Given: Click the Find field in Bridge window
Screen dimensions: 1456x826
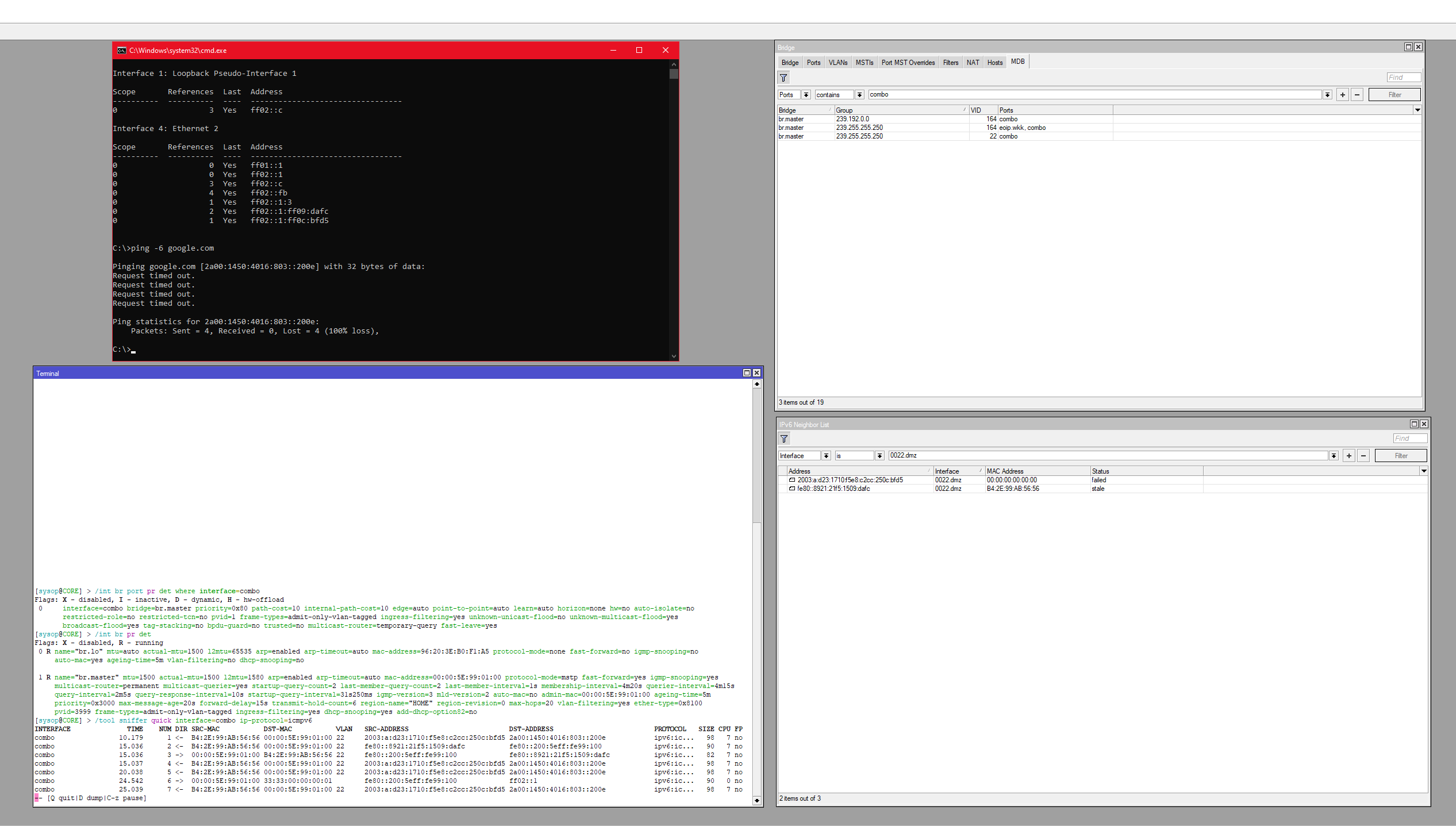Looking at the screenshot, I should click(x=1403, y=78).
